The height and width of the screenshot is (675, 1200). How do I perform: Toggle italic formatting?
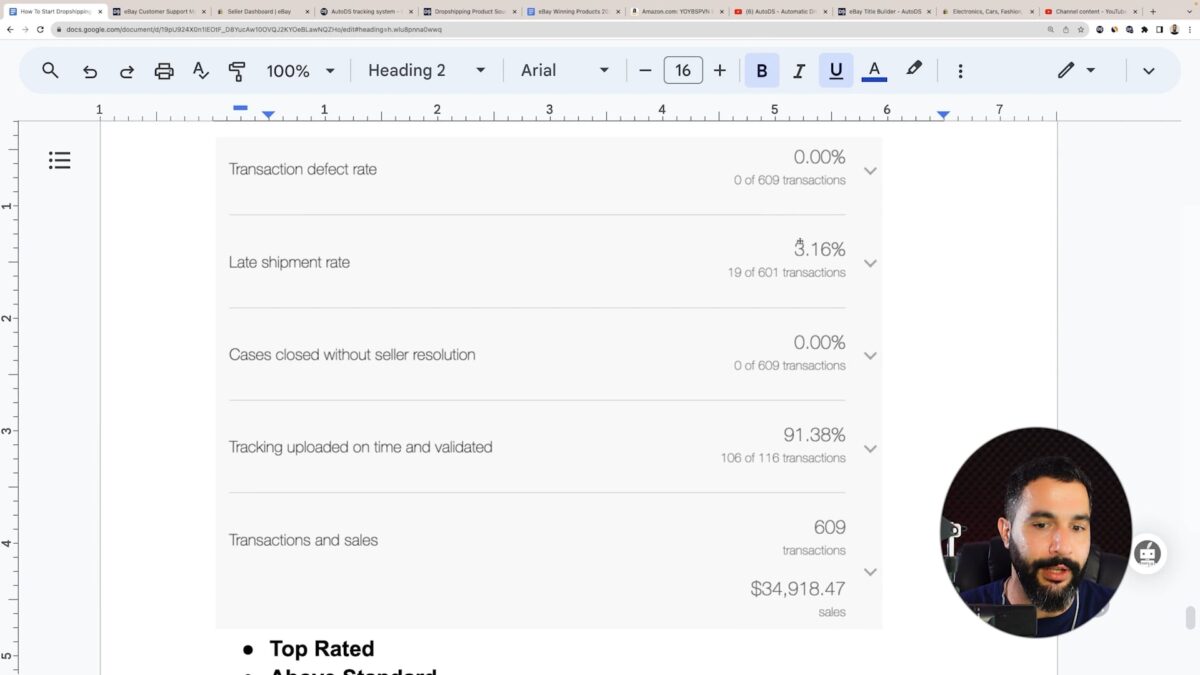(799, 71)
